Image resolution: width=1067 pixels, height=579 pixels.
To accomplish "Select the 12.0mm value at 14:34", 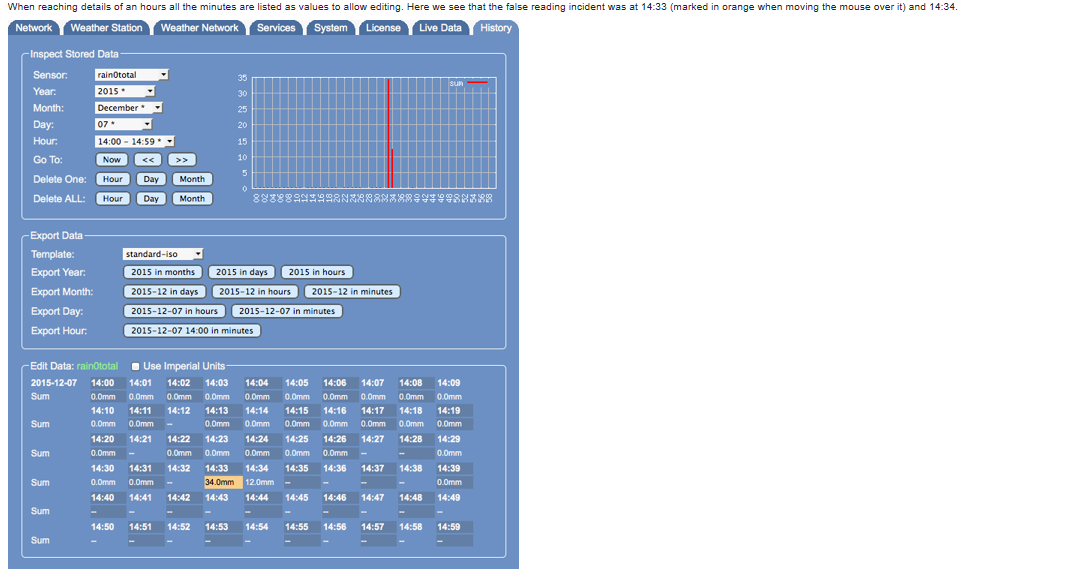I will click(x=259, y=482).
